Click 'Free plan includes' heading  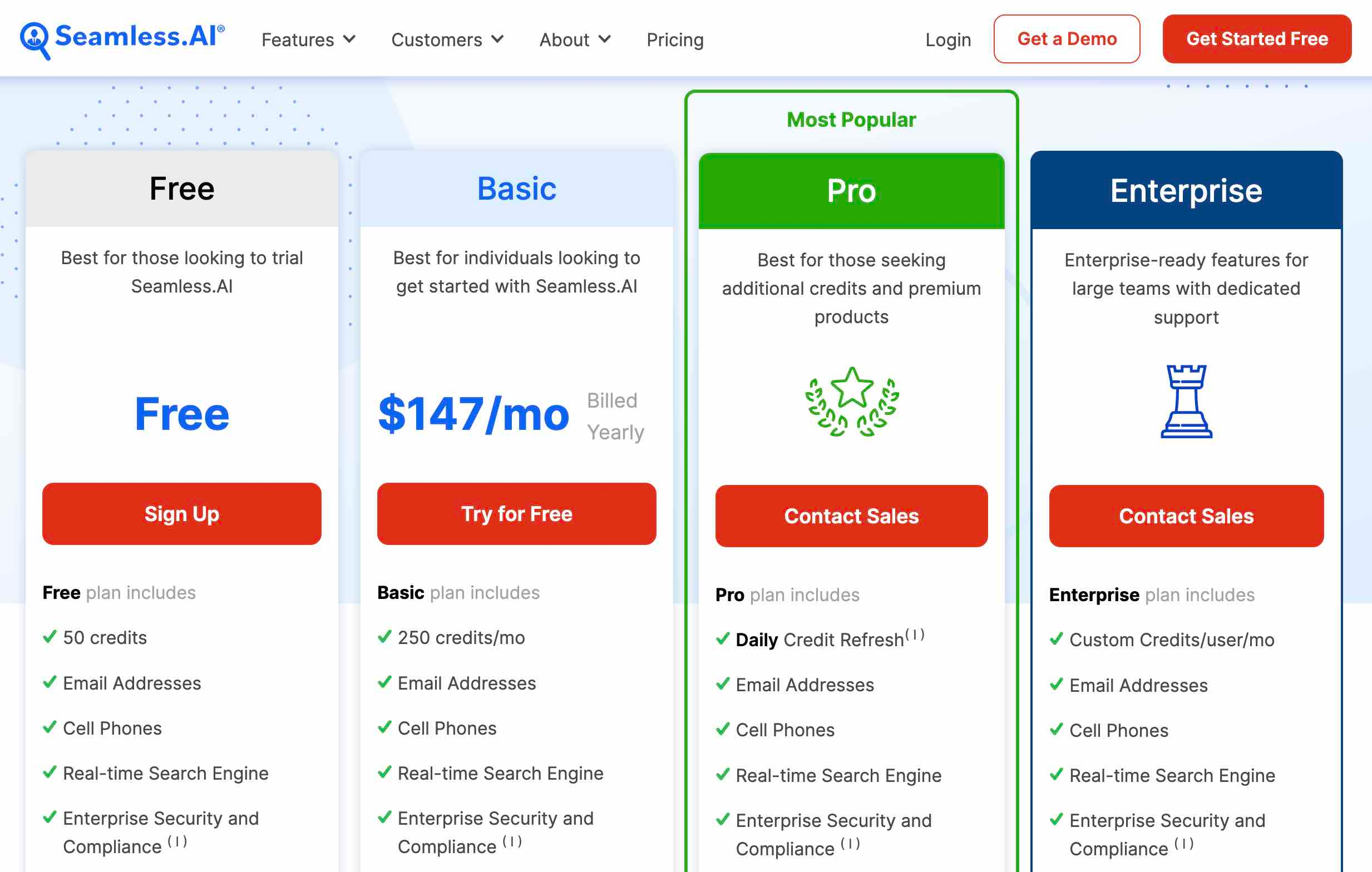pos(119,593)
